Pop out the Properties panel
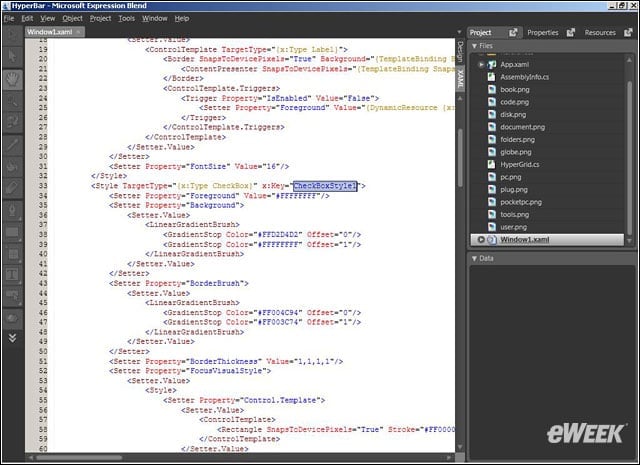 (571, 32)
